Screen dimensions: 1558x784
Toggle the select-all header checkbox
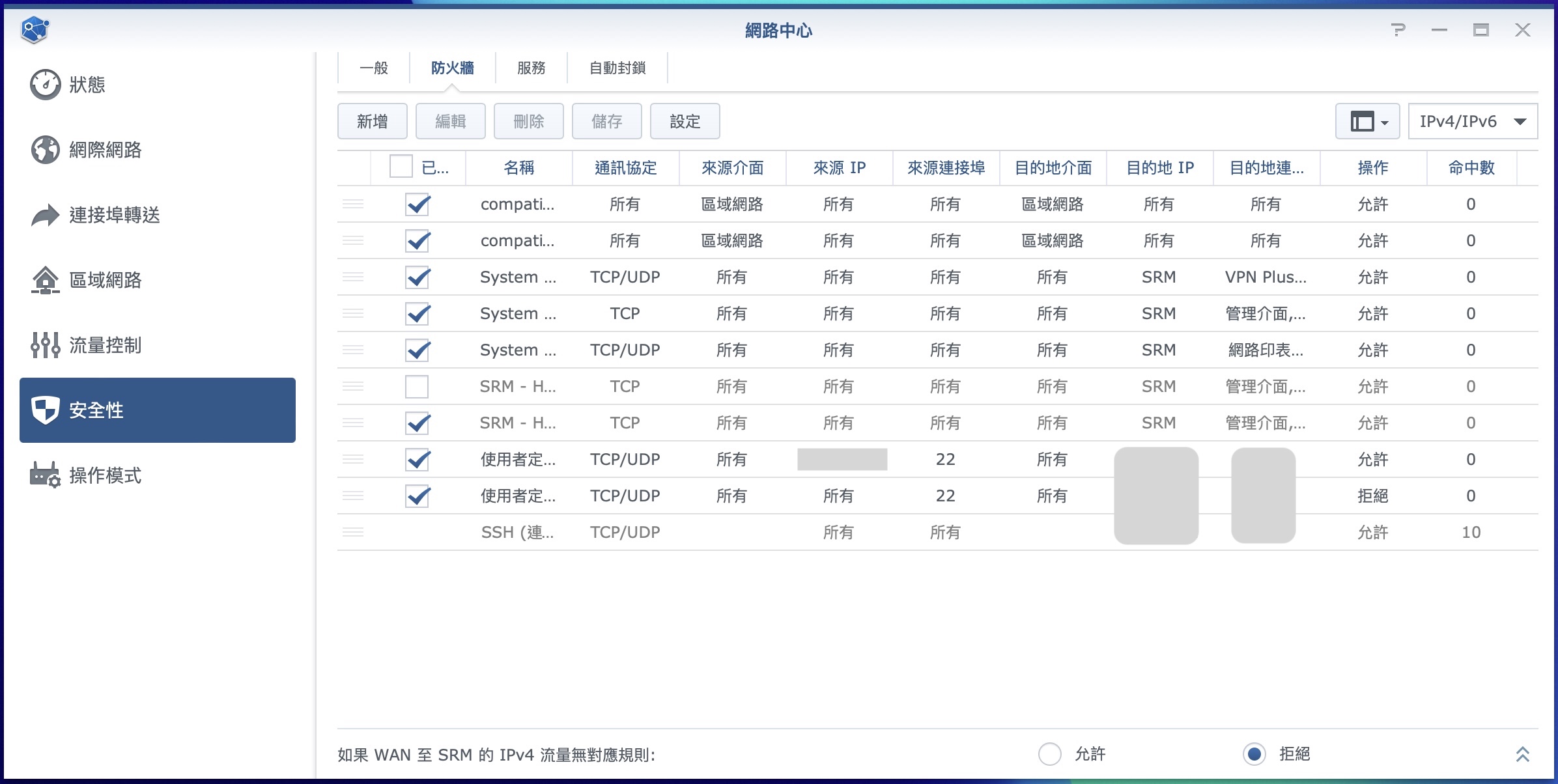401,167
